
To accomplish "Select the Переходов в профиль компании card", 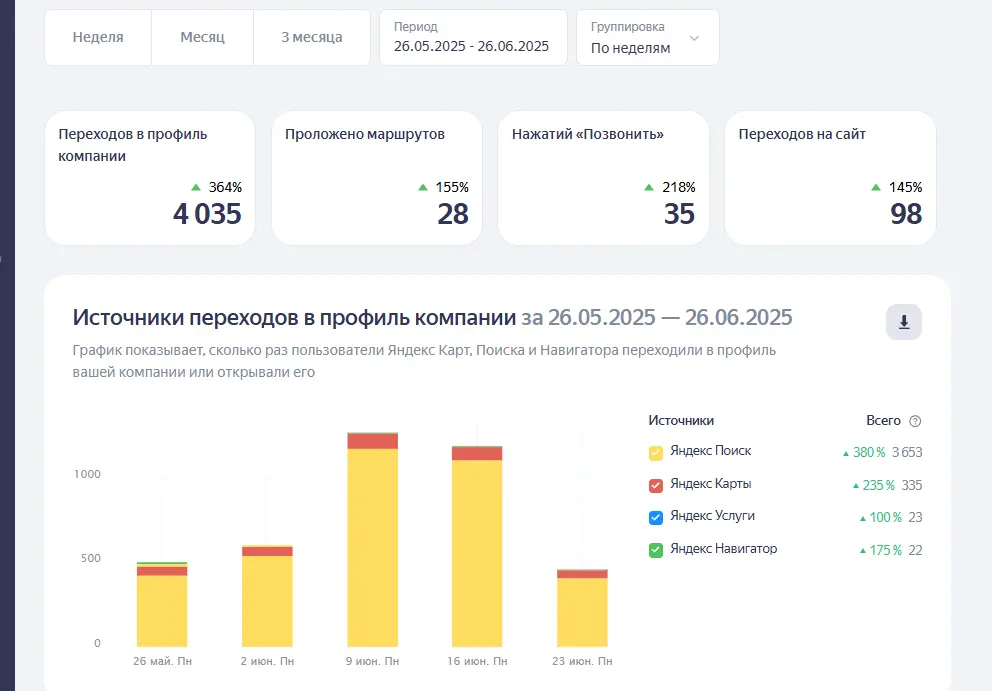I will (x=150, y=178).
